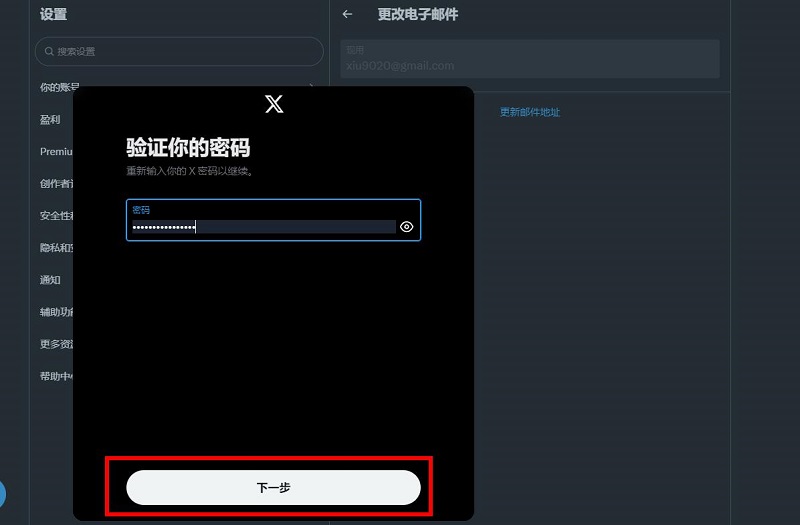800x525 pixels.
Task: Click the 验证你的密码 heading
Action: point(188,147)
